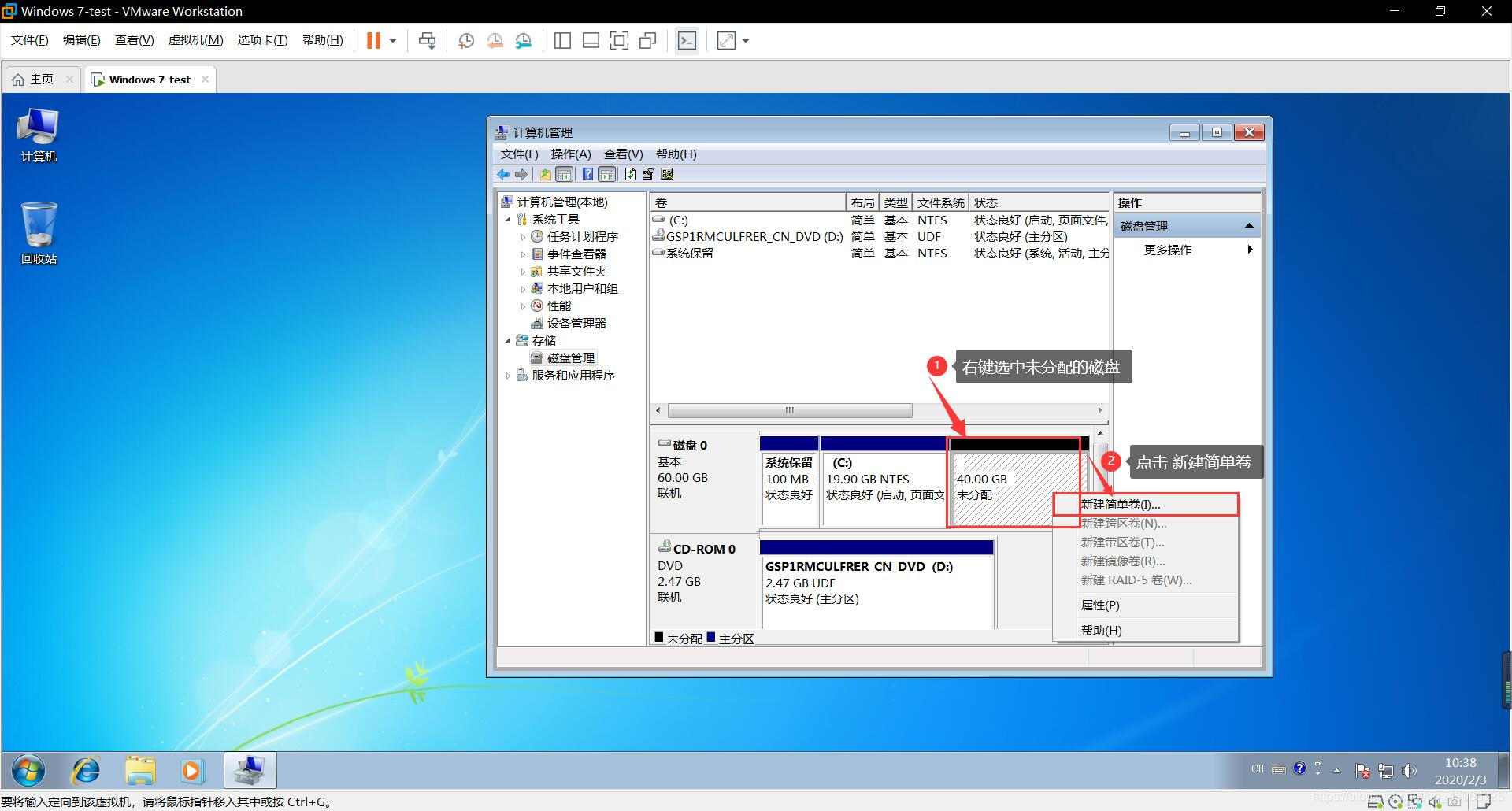Screen dimensions: 1512x811
Task: Click the volume speaker tray icon
Action: click(x=1409, y=770)
